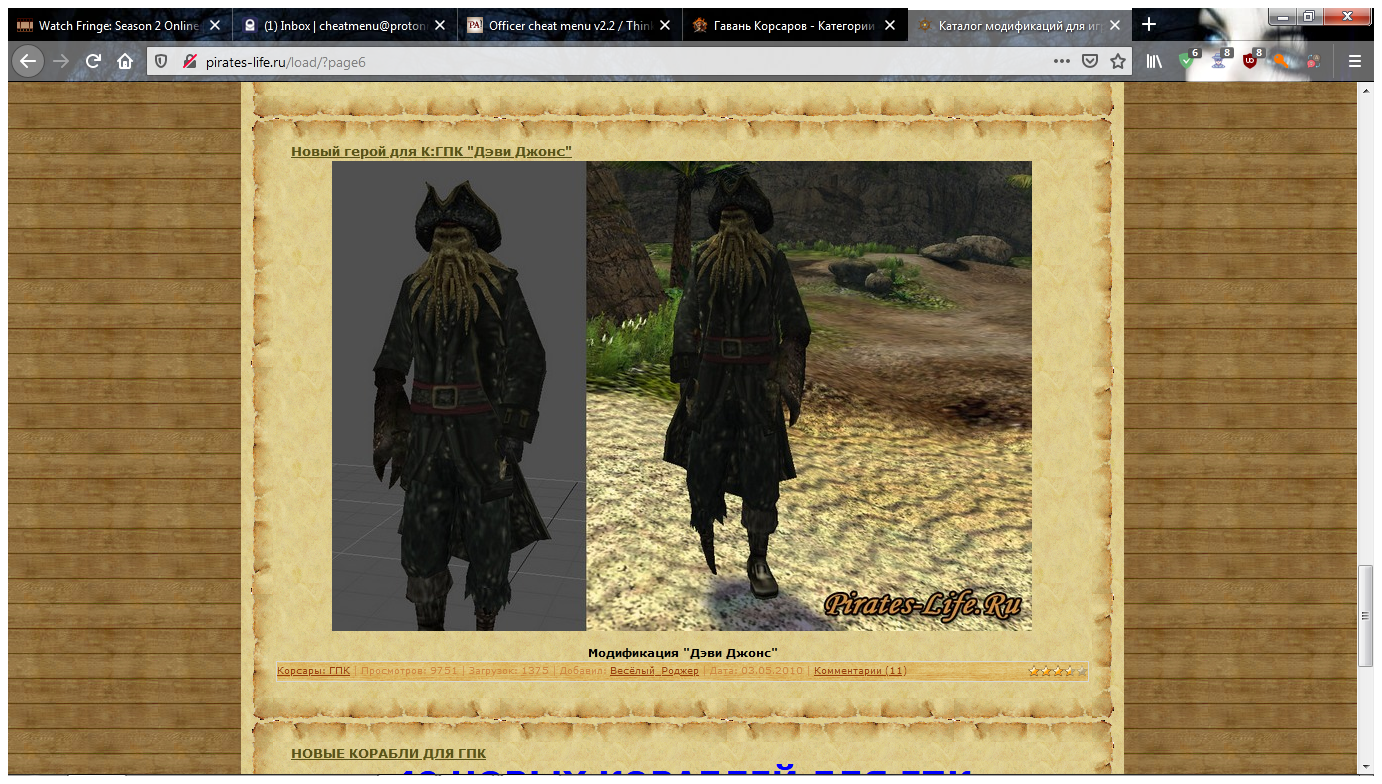The image size is (1382, 784).
Task: Reload the current page
Action: pyautogui.click(x=93, y=61)
